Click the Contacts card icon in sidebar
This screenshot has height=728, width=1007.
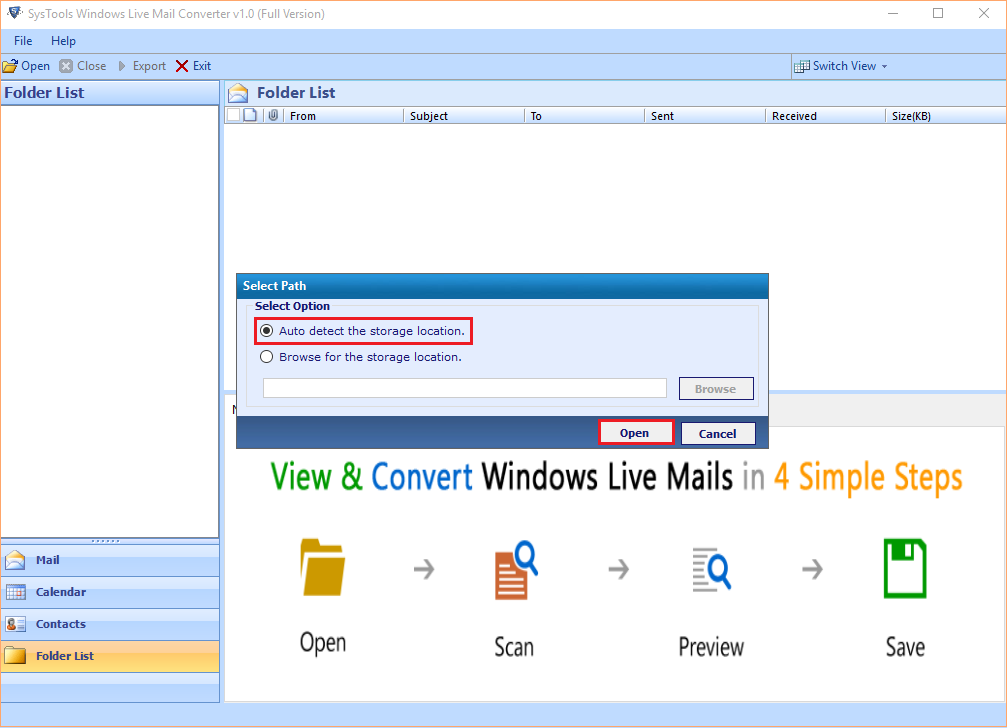click(15, 624)
